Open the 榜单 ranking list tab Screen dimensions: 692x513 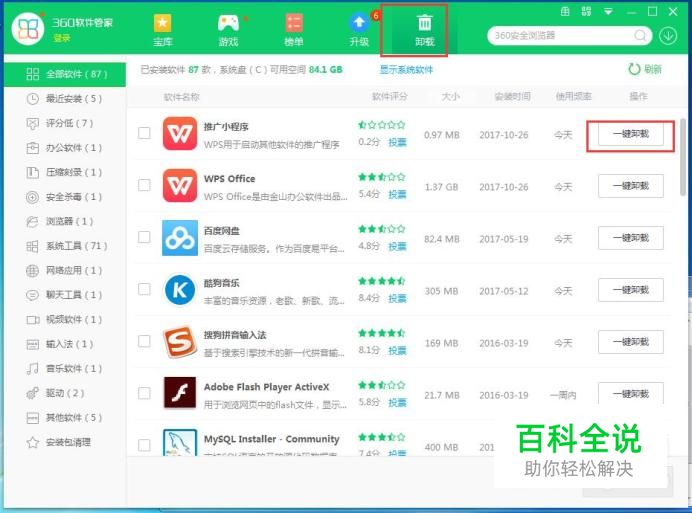pos(293,30)
